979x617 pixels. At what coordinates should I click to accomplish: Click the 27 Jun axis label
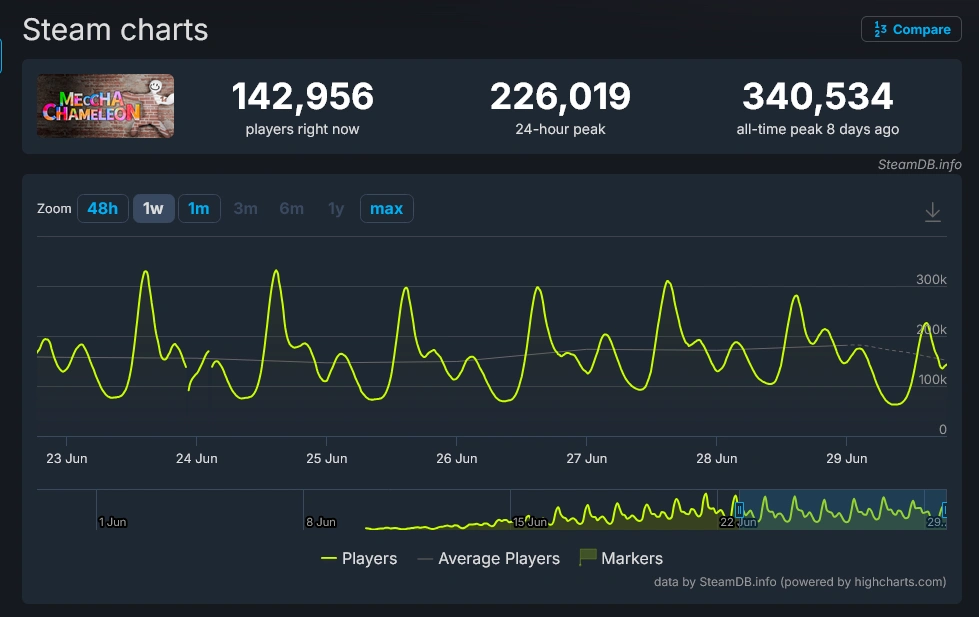tap(586, 458)
